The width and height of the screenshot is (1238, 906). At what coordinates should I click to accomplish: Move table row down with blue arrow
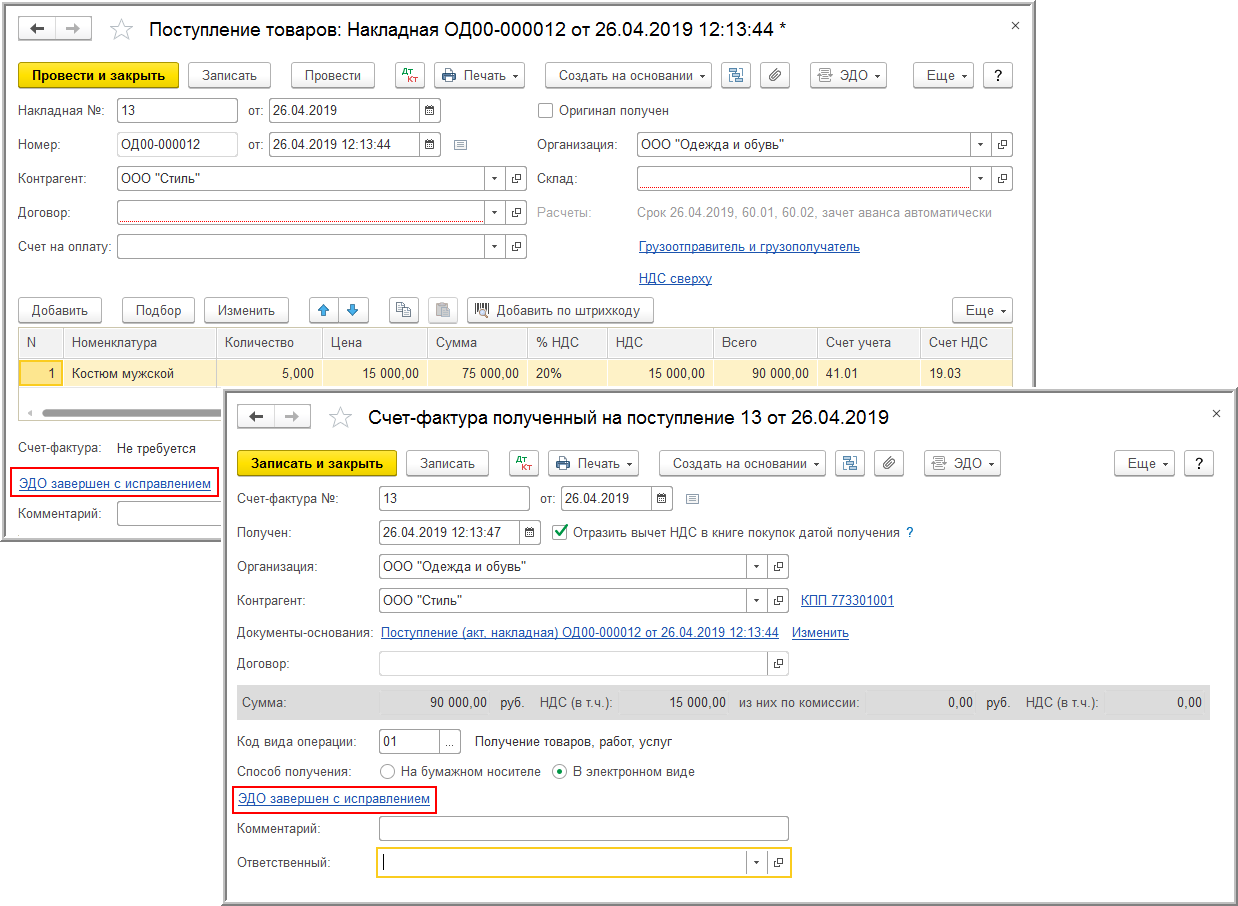pyautogui.click(x=352, y=310)
